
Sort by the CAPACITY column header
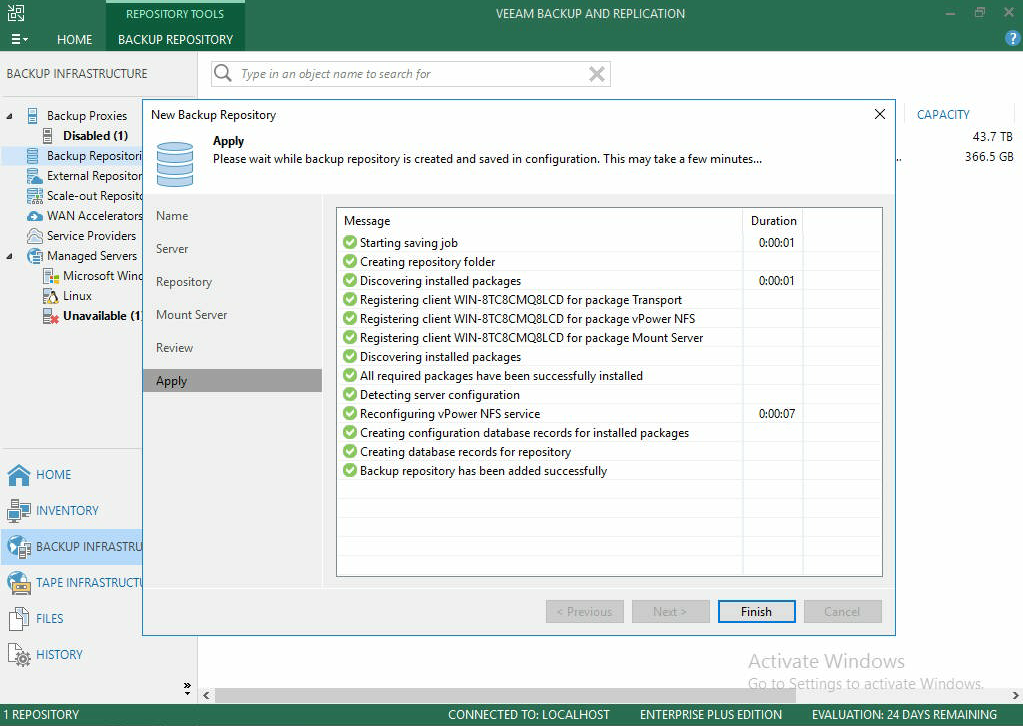click(x=943, y=115)
